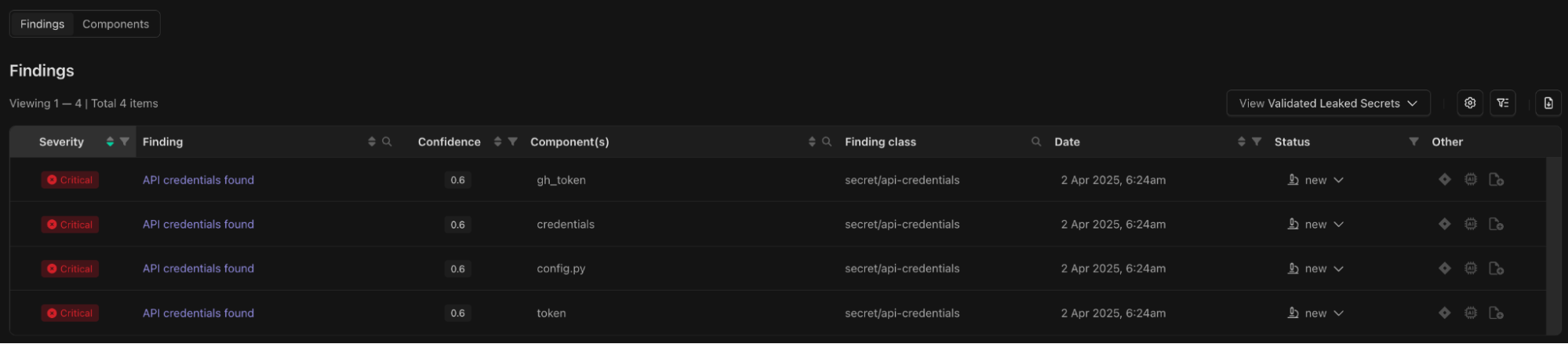Click the diamond icon in the credentials row

[x=1444, y=224]
